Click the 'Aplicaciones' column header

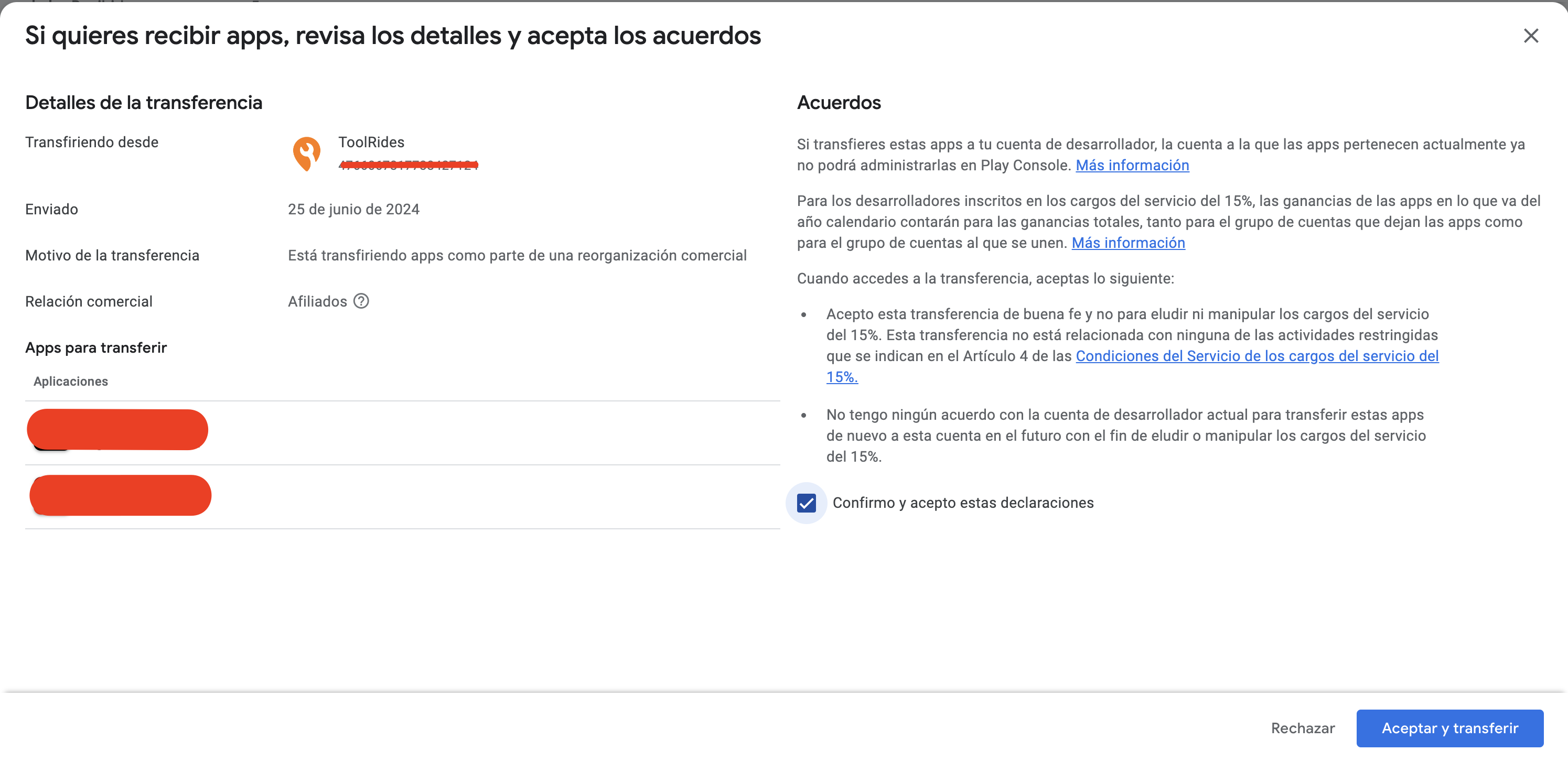(x=71, y=382)
